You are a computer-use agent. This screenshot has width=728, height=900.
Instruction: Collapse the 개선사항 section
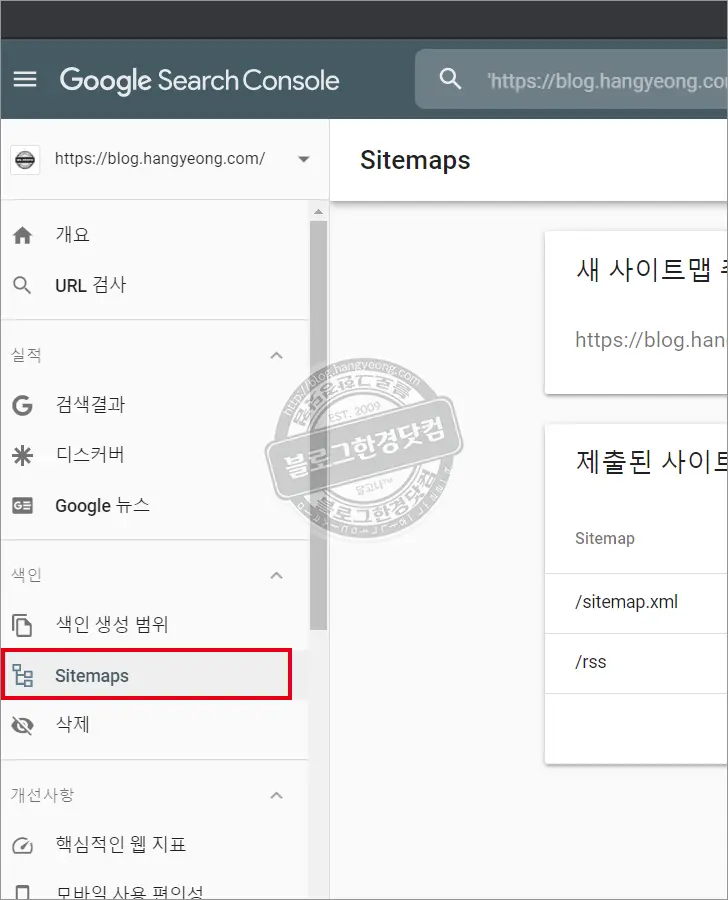(277, 795)
